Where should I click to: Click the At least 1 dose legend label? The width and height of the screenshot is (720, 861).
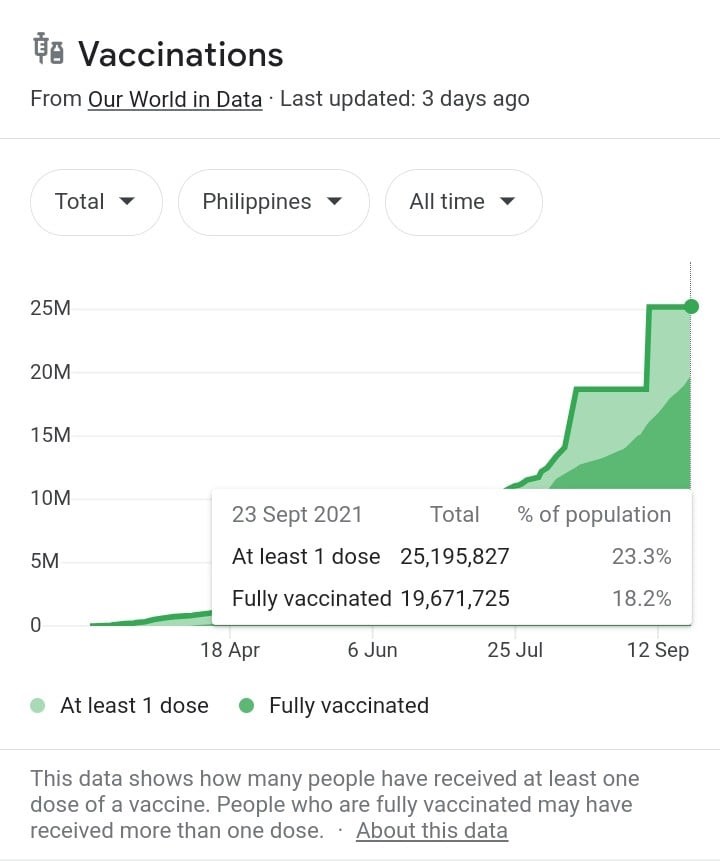(x=134, y=706)
